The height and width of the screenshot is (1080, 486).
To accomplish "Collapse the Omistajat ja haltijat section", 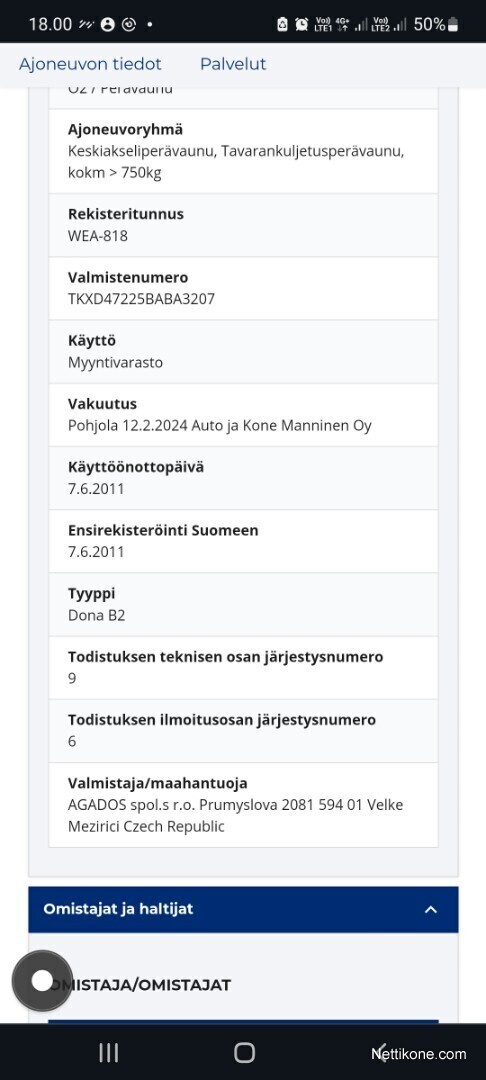I will click(243, 909).
